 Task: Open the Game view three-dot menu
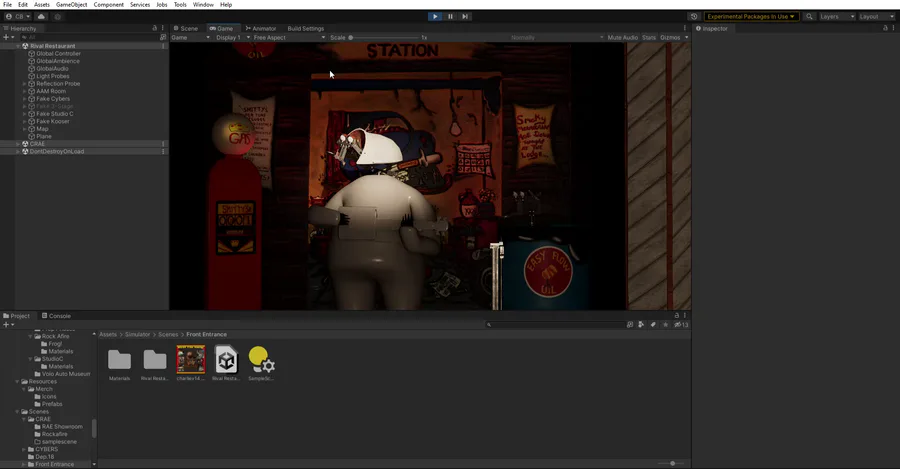click(685, 28)
